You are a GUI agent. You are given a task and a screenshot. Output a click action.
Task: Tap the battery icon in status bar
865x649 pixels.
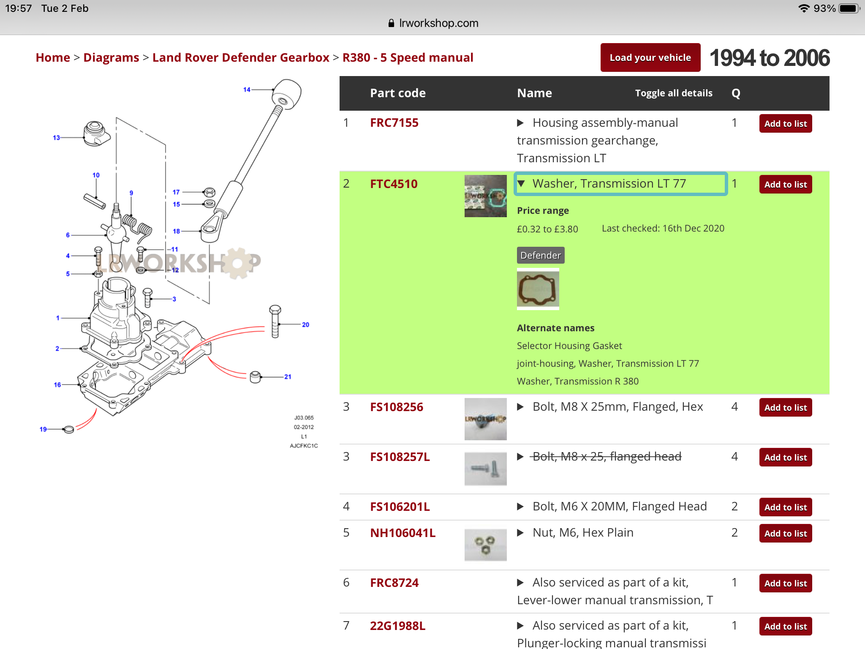coord(849,8)
